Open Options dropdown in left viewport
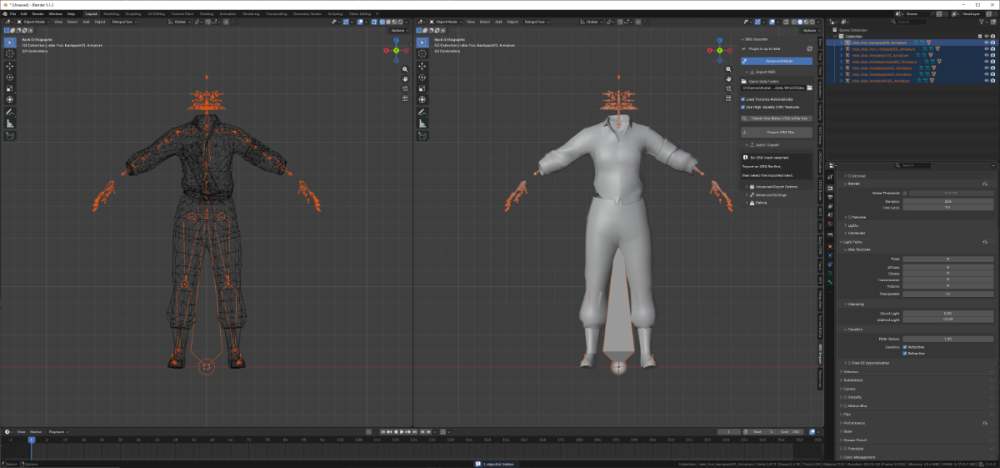This screenshot has height=468, width=1000. [399, 30]
